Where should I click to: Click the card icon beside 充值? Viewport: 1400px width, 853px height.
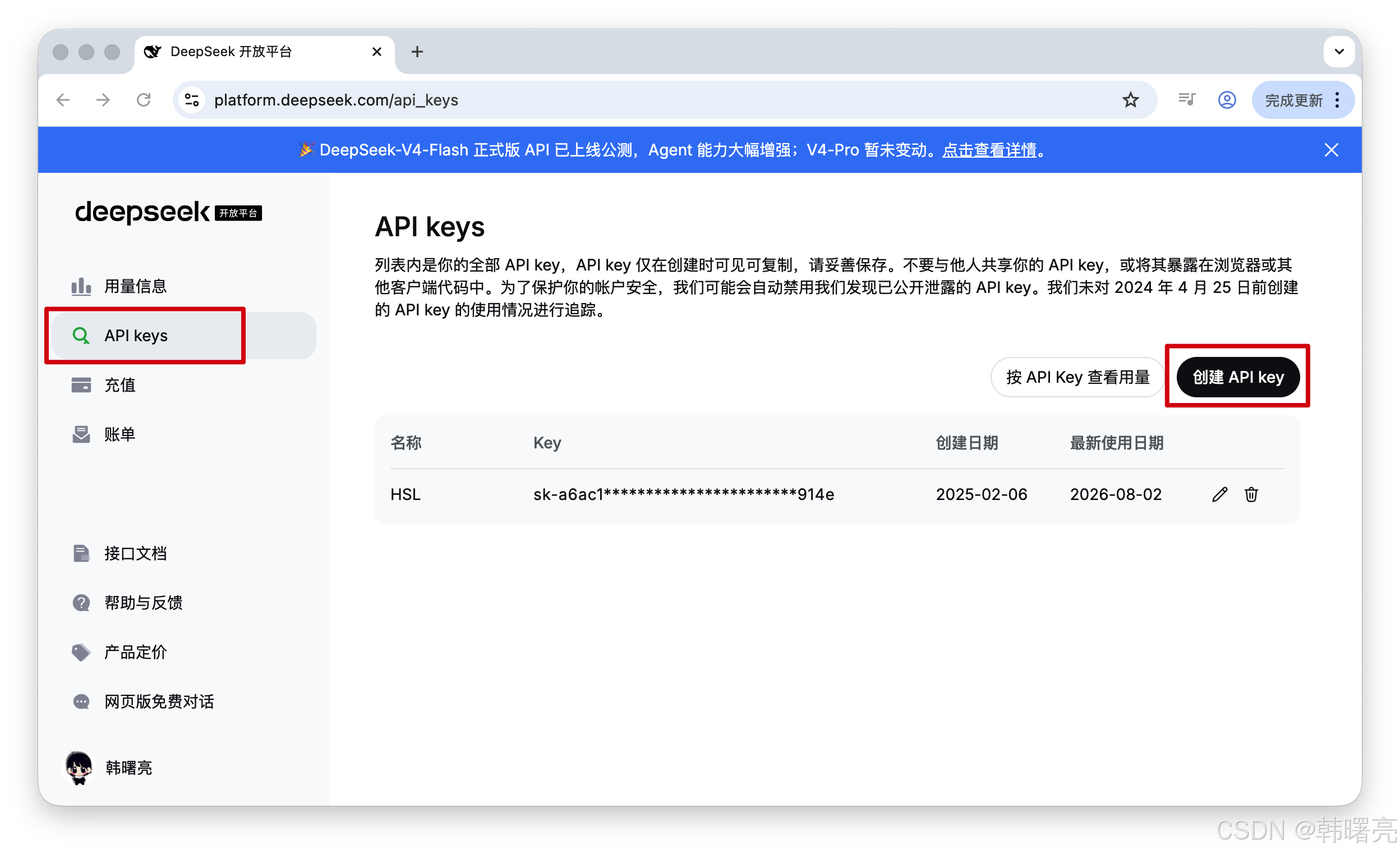pos(81,385)
